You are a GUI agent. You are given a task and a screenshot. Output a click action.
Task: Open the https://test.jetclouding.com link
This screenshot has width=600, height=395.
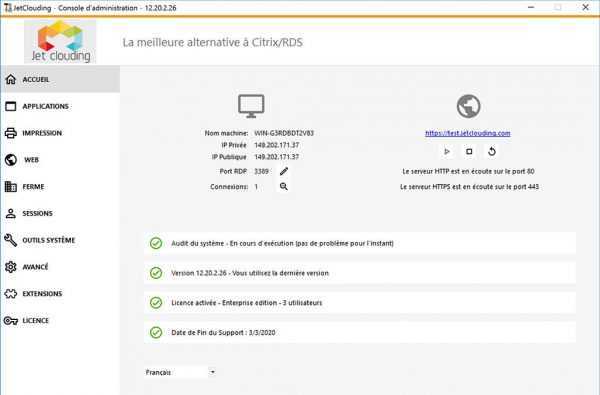[x=468, y=133]
